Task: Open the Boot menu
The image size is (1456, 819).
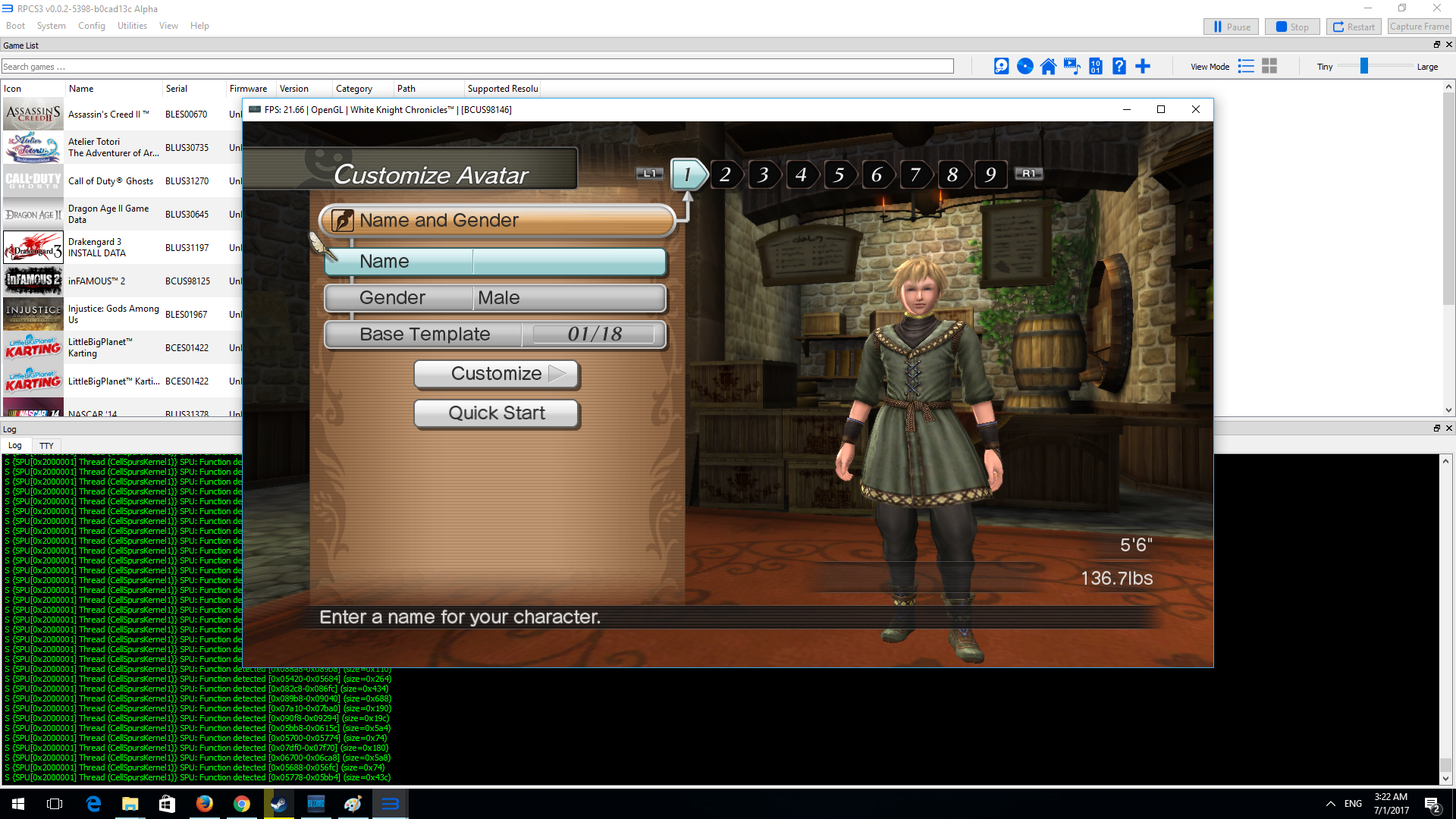Action: pyautogui.click(x=15, y=26)
